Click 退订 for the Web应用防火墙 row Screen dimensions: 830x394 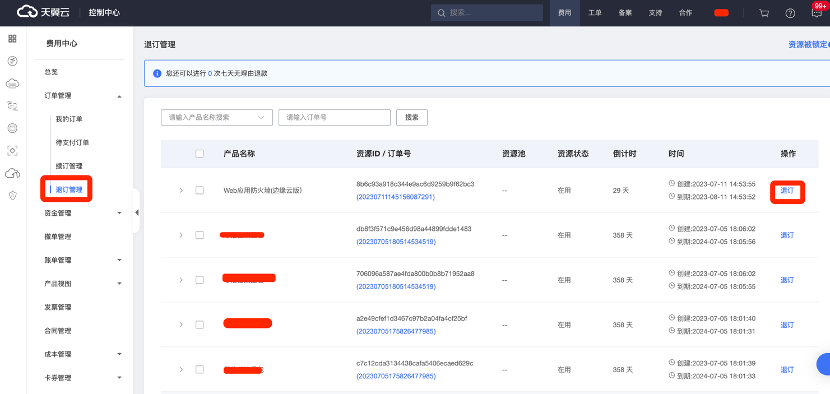coord(787,191)
